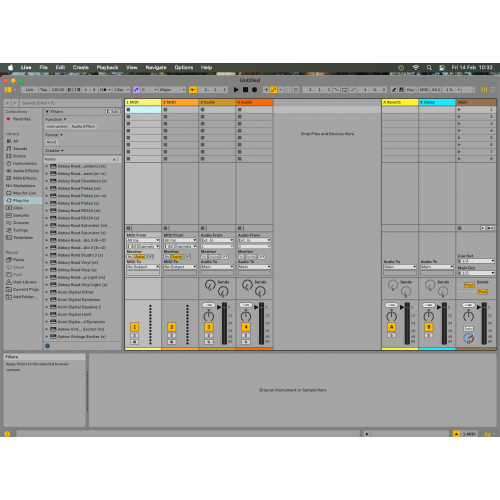Set track 2 monitor to Off

[x=187, y=257]
